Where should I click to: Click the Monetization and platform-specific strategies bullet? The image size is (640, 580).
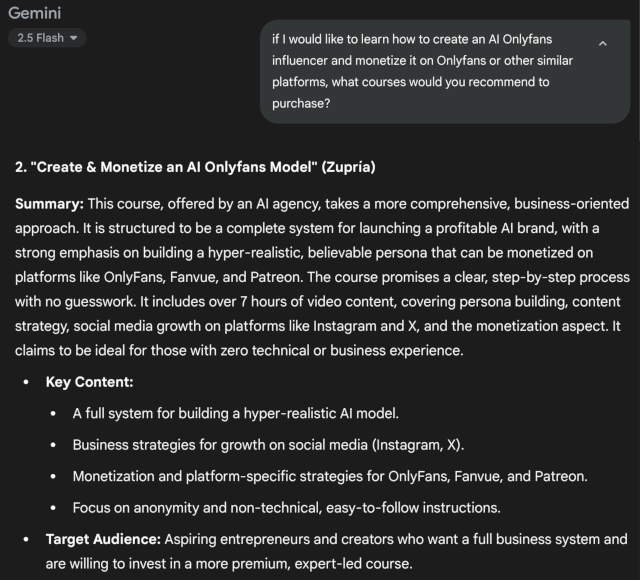coord(330,476)
